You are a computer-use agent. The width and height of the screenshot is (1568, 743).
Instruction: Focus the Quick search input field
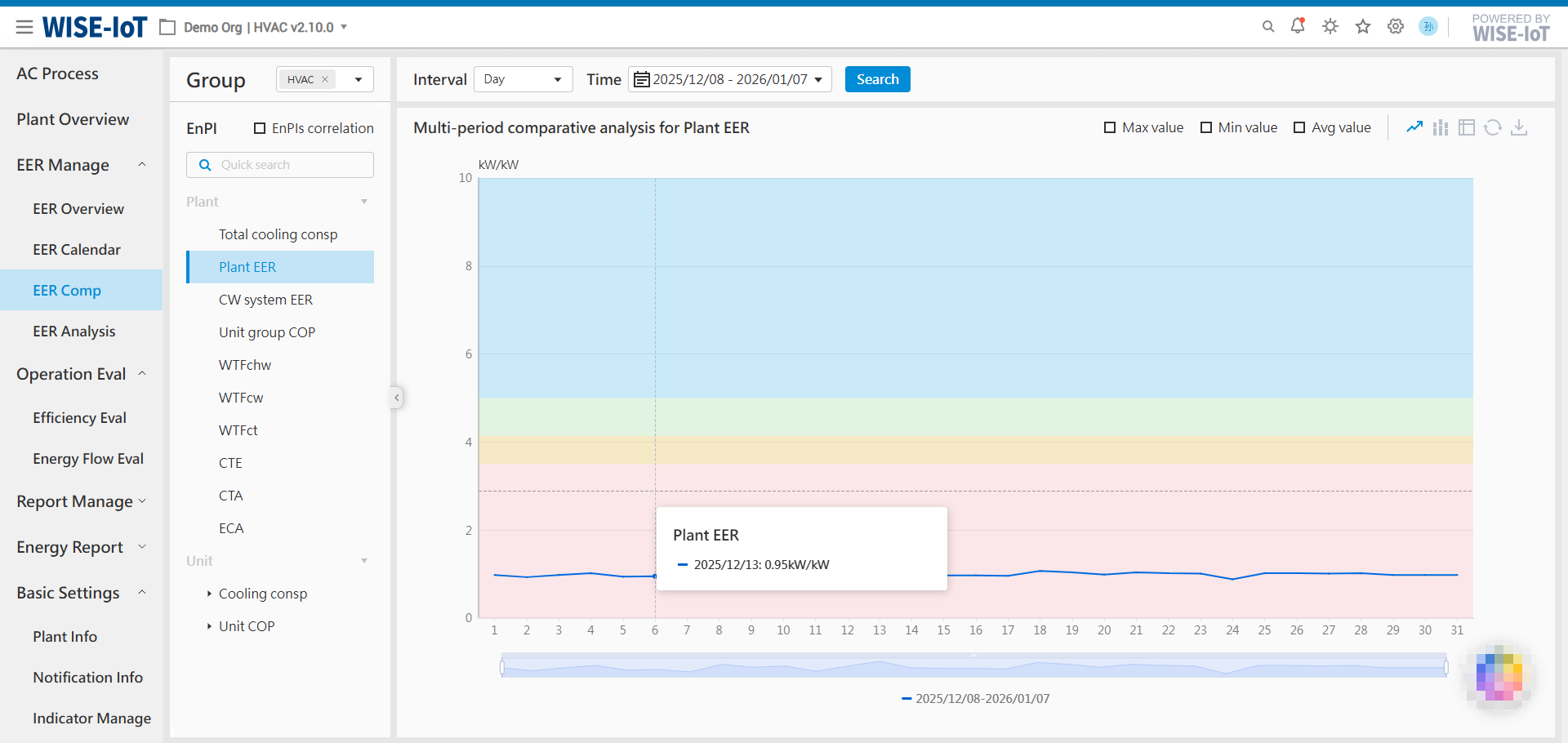click(290, 165)
